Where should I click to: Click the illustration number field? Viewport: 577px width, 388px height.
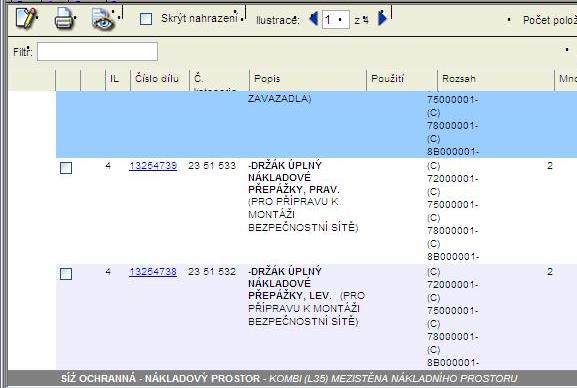pos(336,20)
